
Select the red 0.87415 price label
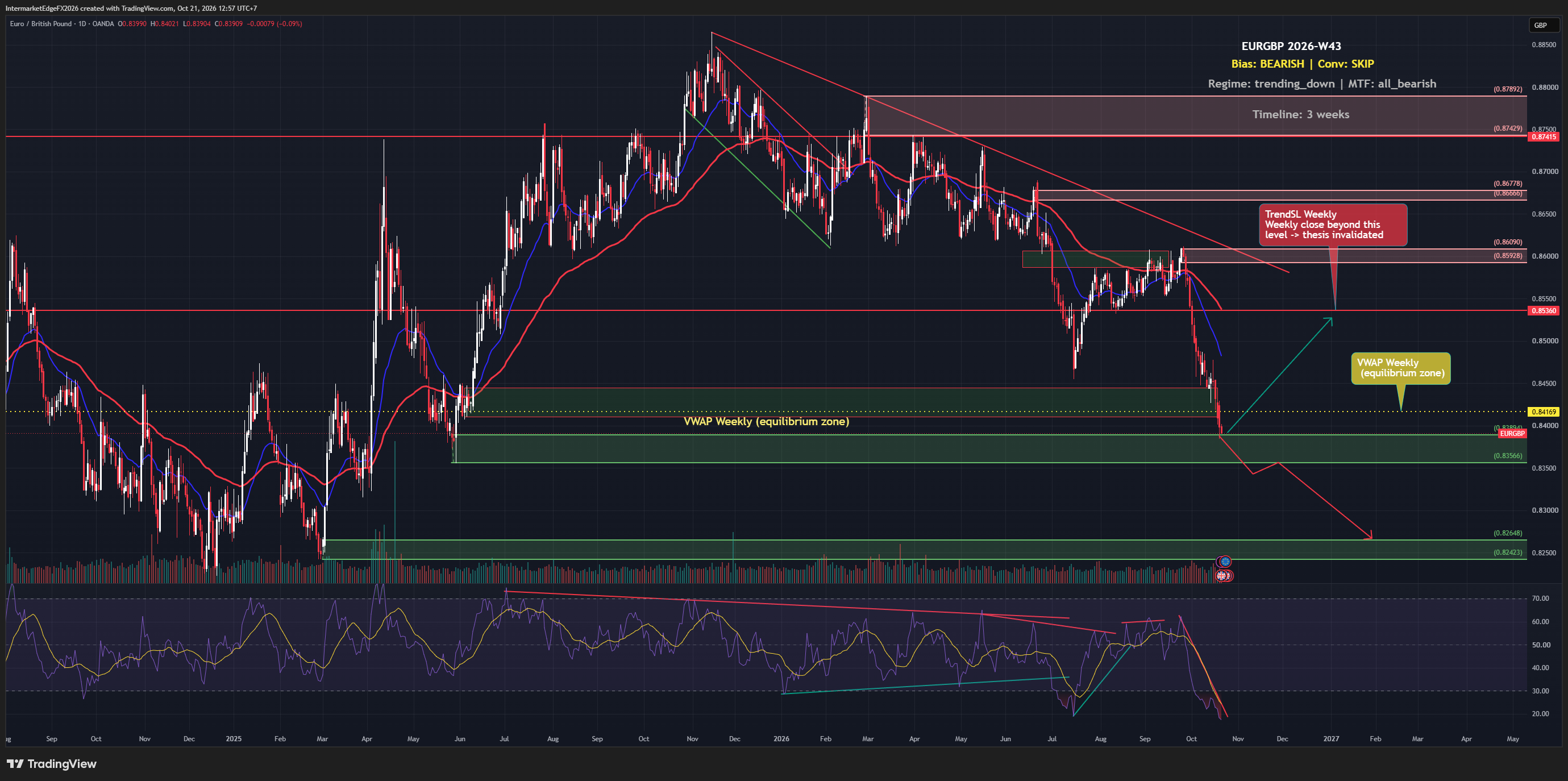pyautogui.click(x=1543, y=137)
